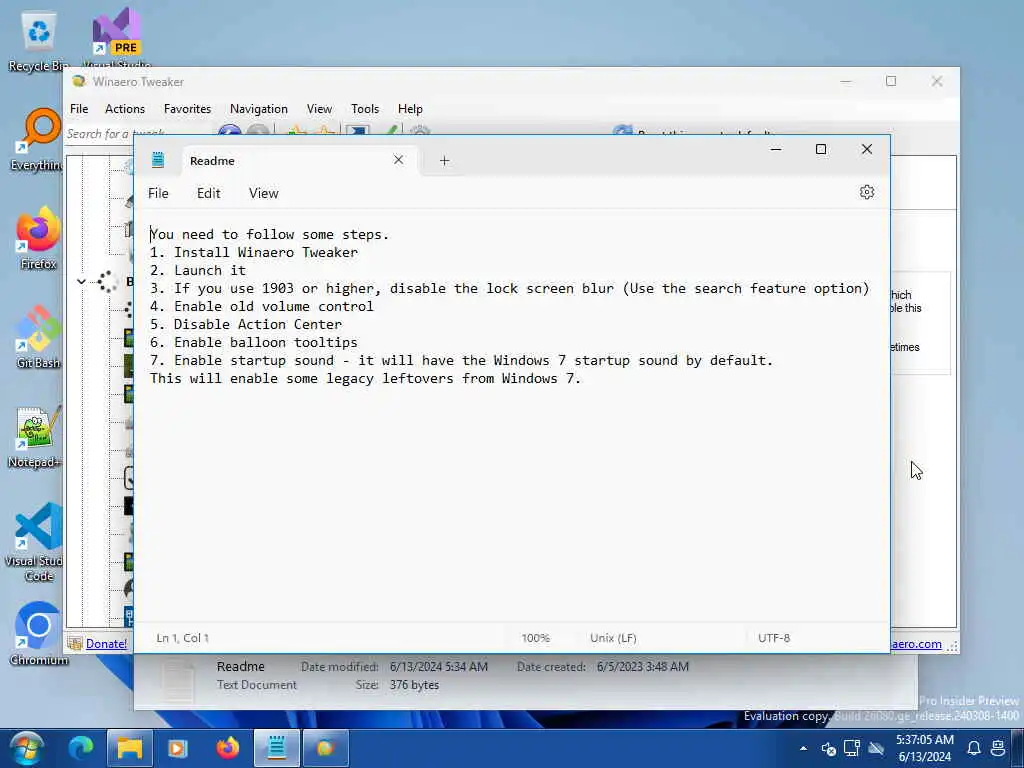
Task: Switch to File Explorer on taskbar
Action: pyautogui.click(x=129, y=748)
